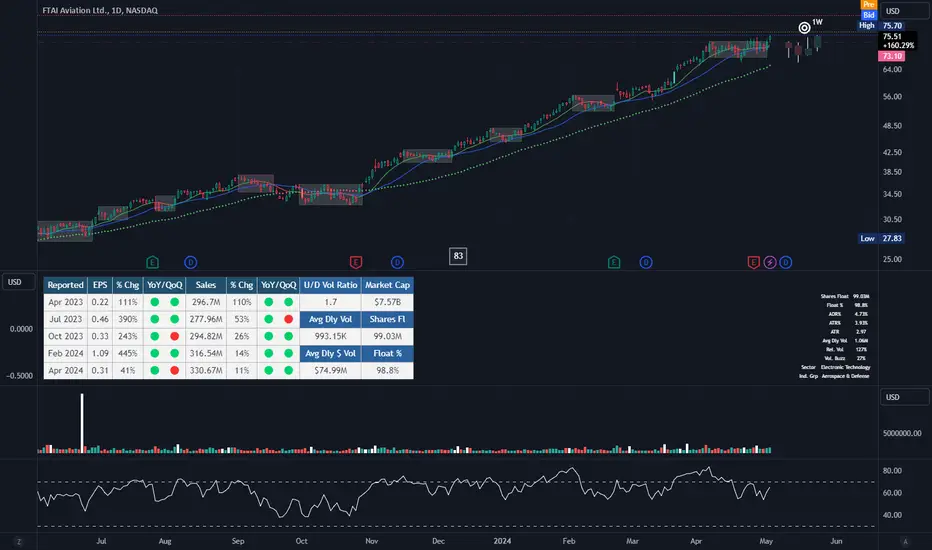
Task: Click the green earnings marker between Jul and Aug
Action: (x=152, y=262)
